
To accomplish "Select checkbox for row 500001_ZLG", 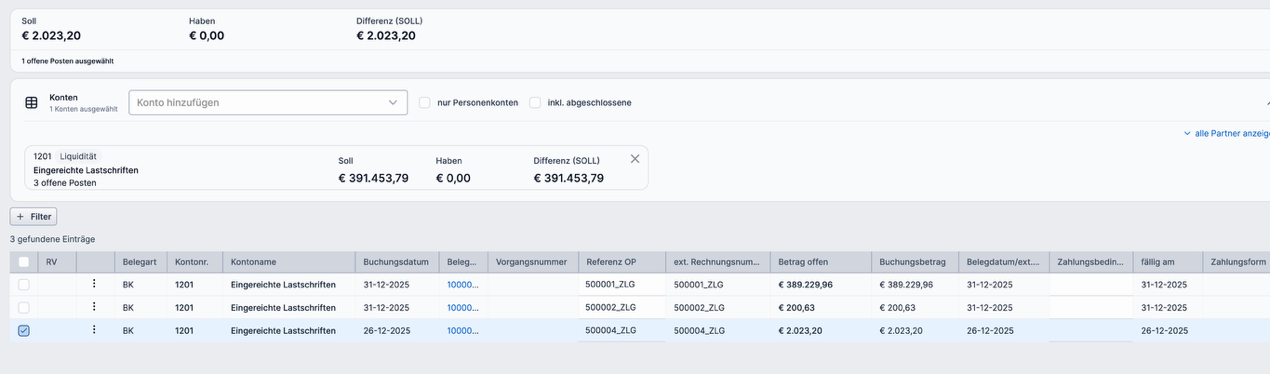I will [24, 285].
